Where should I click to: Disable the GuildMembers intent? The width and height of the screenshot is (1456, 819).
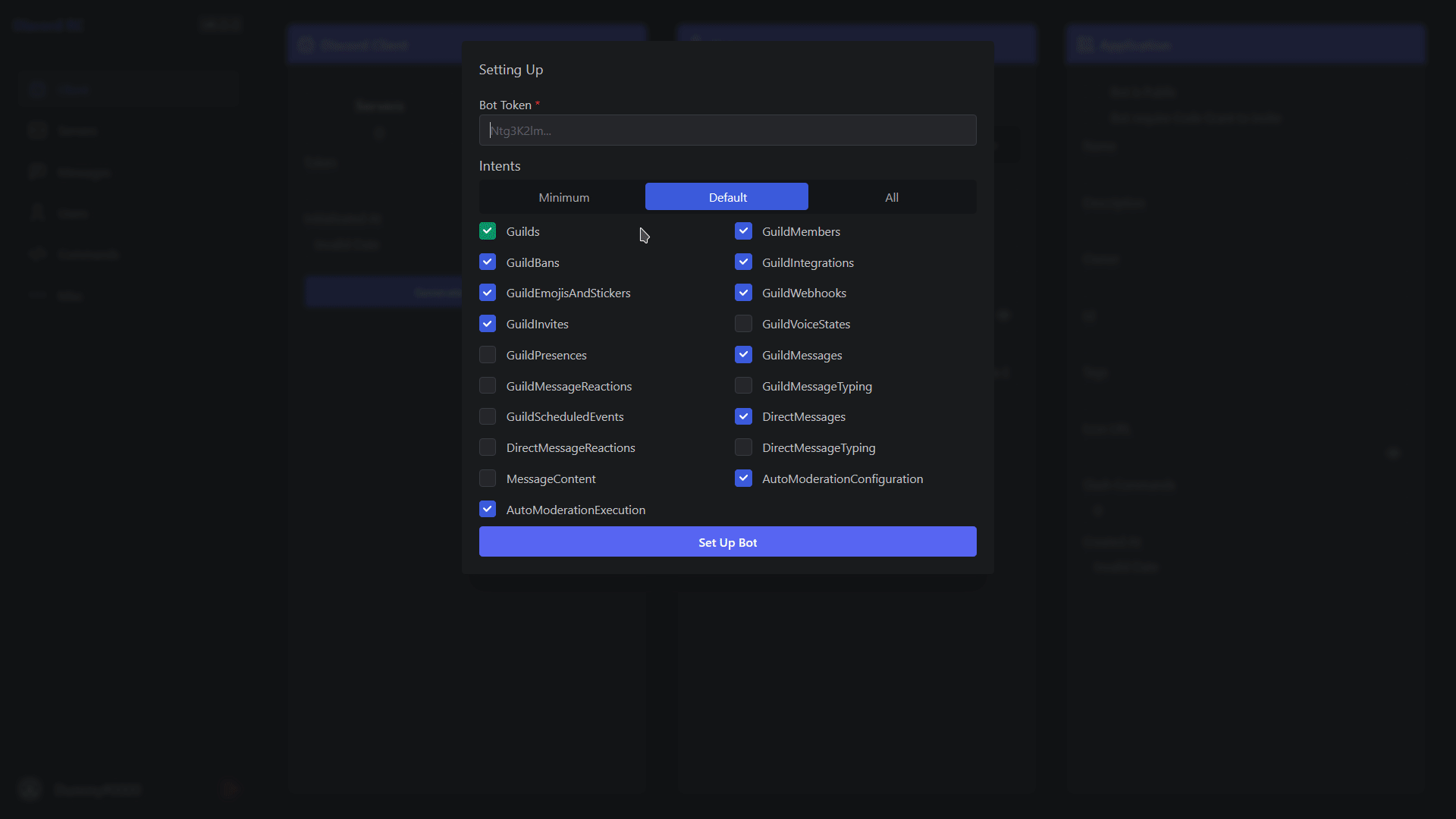(x=743, y=231)
